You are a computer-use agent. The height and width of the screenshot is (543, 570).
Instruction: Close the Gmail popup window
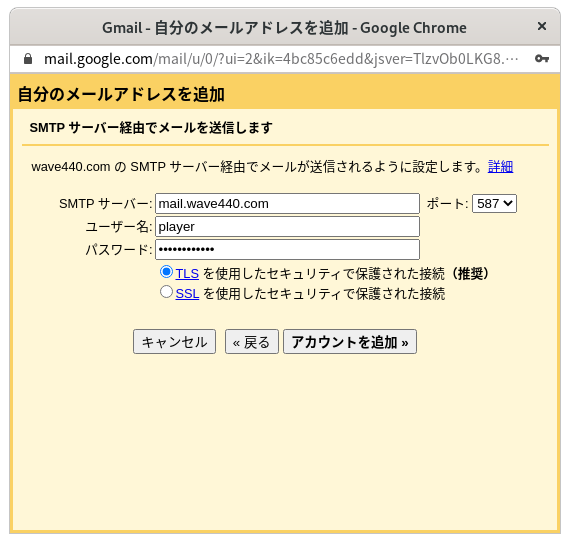(542, 26)
